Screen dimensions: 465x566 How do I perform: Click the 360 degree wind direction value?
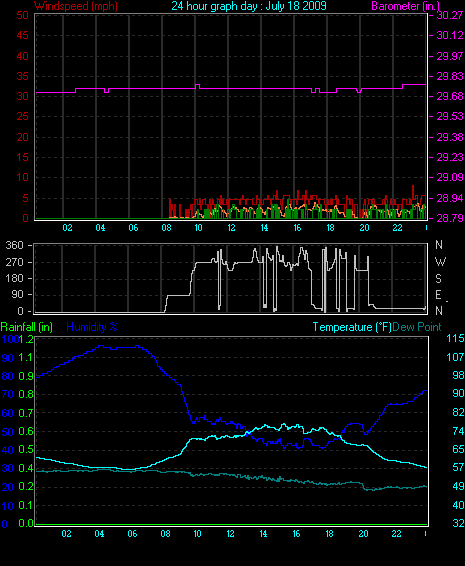14,245
